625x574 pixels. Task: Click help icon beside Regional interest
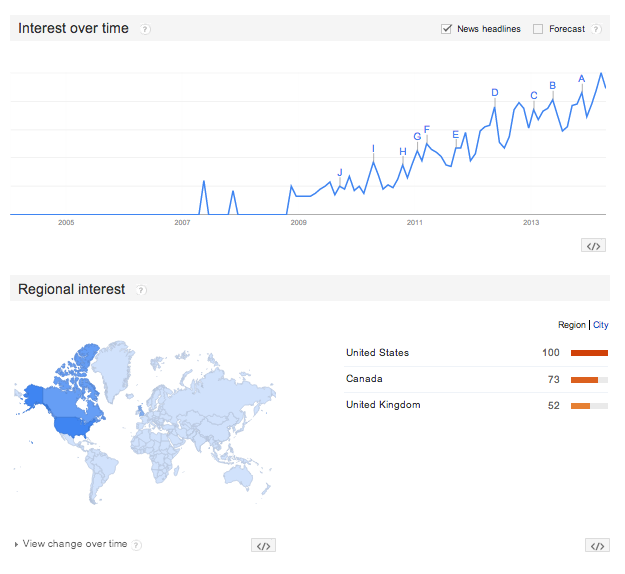(x=141, y=290)
